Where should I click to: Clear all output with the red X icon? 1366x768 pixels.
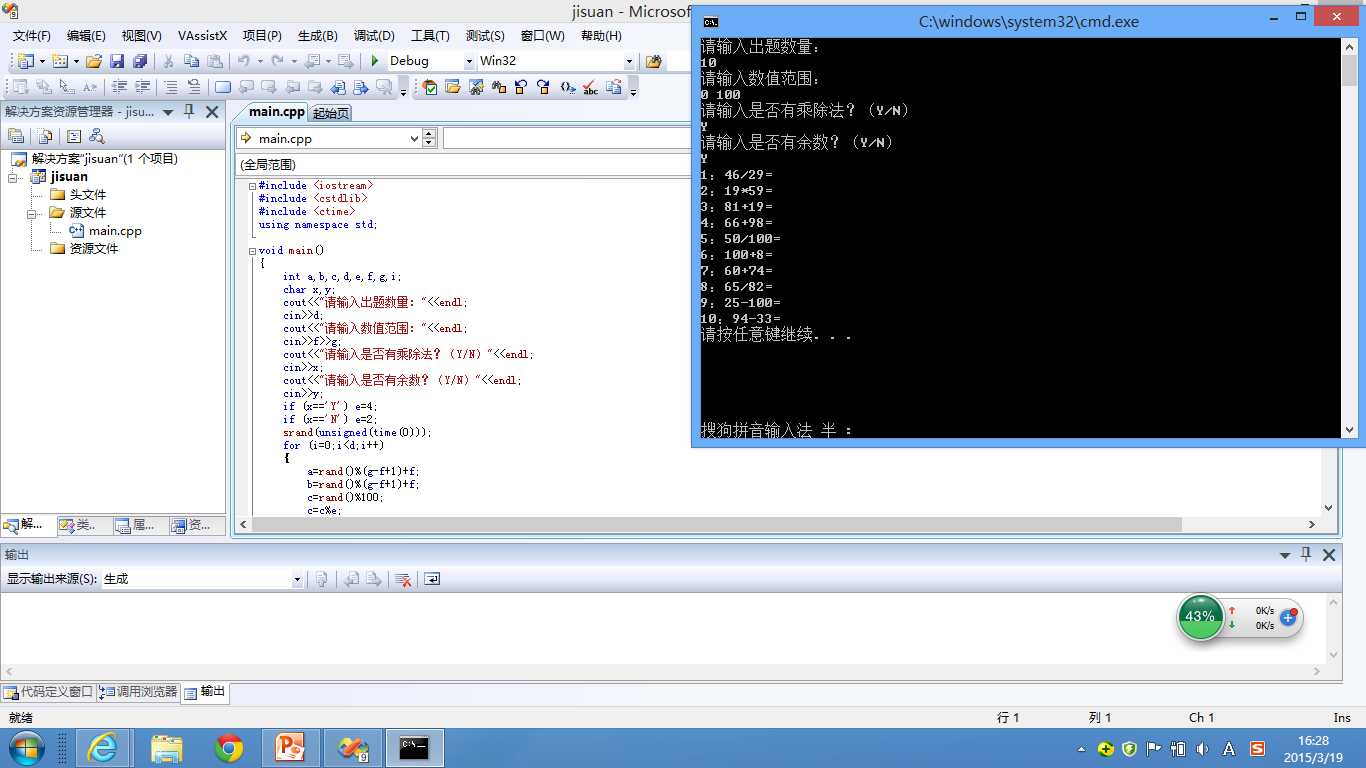[x=403, y=579]
